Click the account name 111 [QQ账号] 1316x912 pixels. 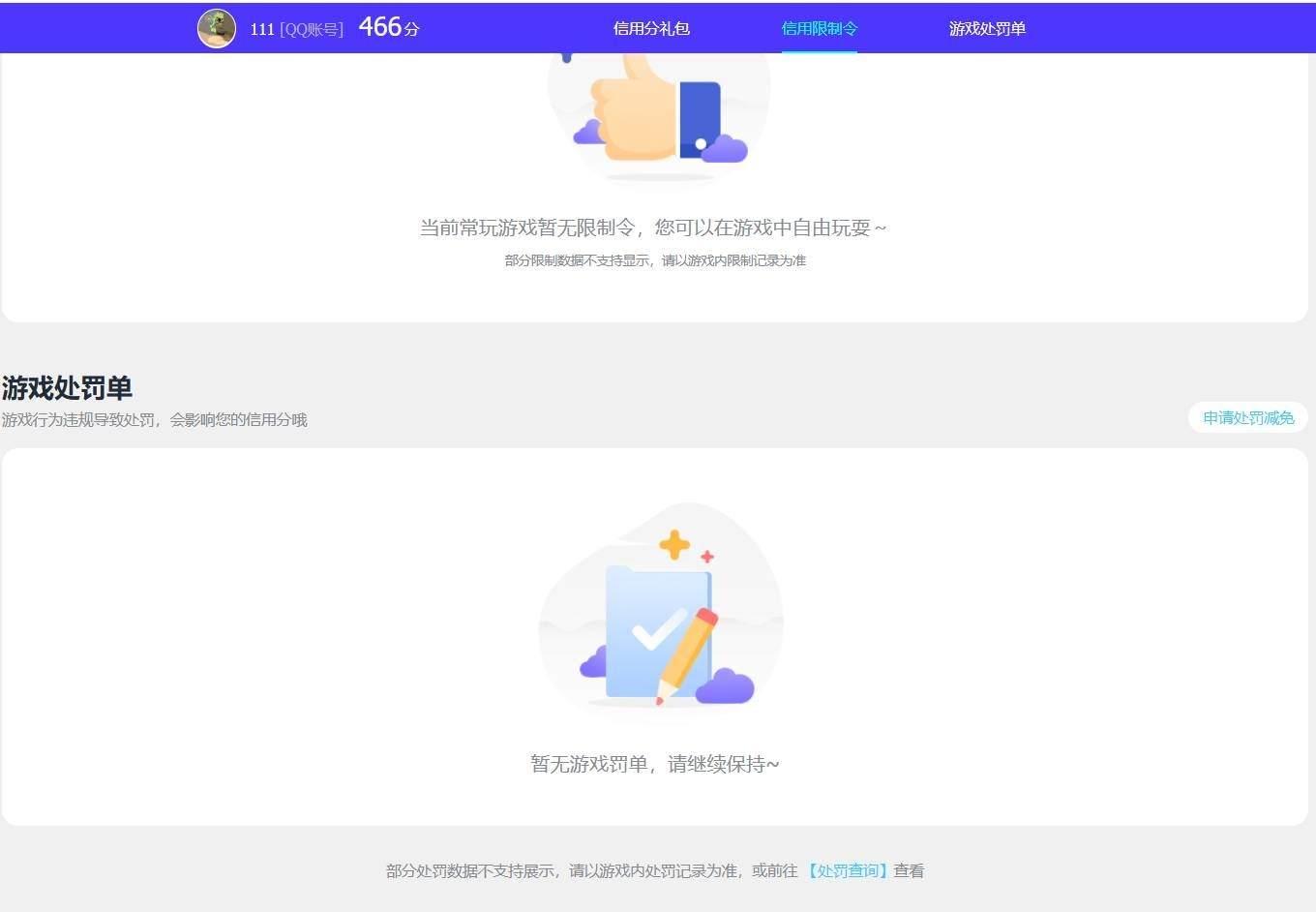(296, 29)
